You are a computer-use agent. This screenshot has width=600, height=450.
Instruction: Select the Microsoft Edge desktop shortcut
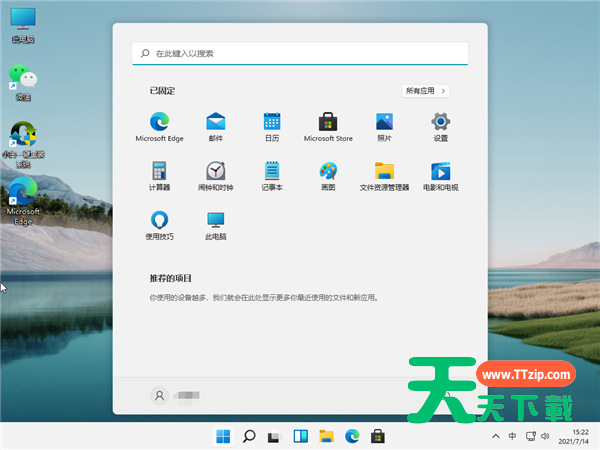point(23,202)
